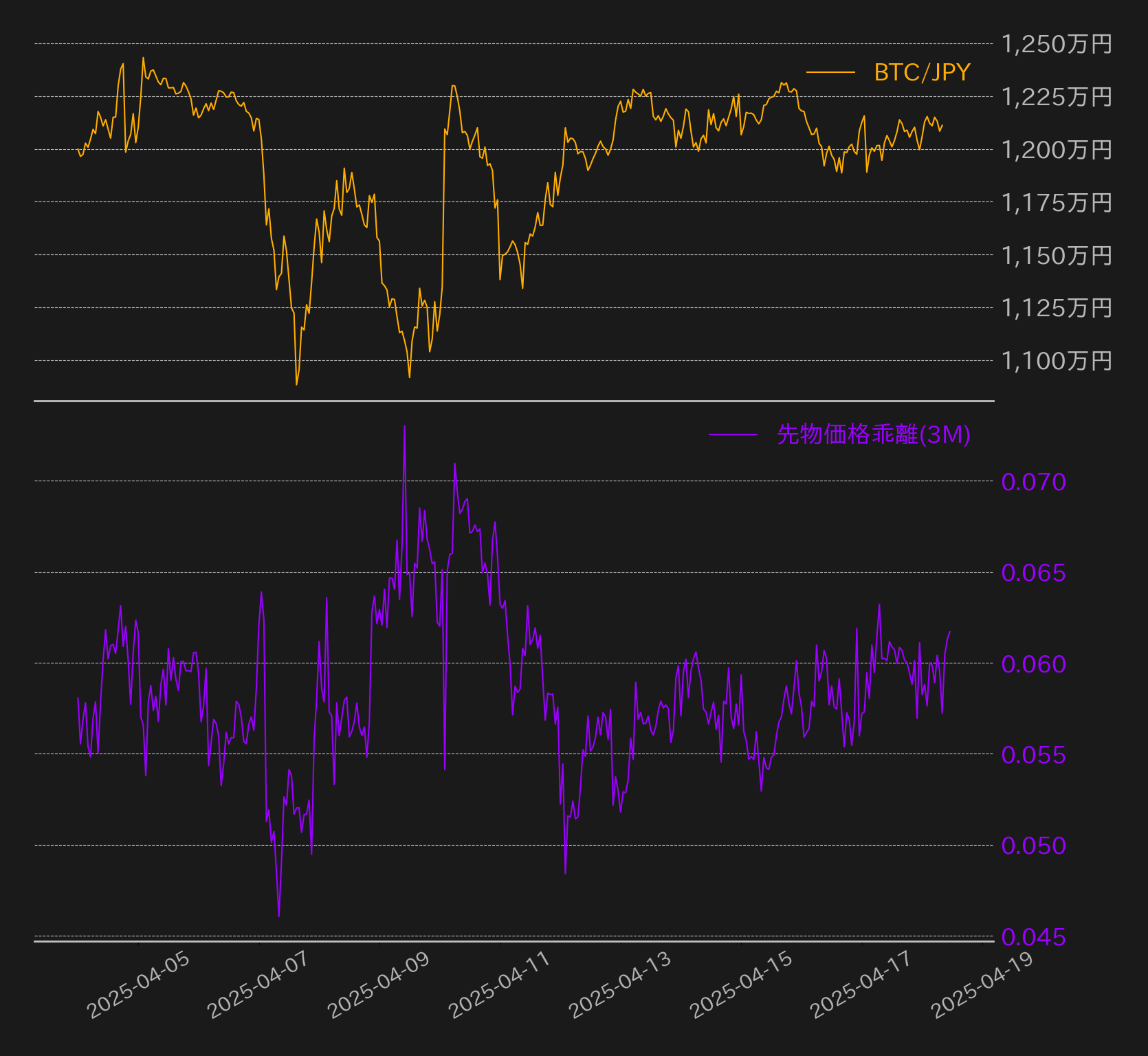Click the 2025-04-13 date label

tap(621, 984)
